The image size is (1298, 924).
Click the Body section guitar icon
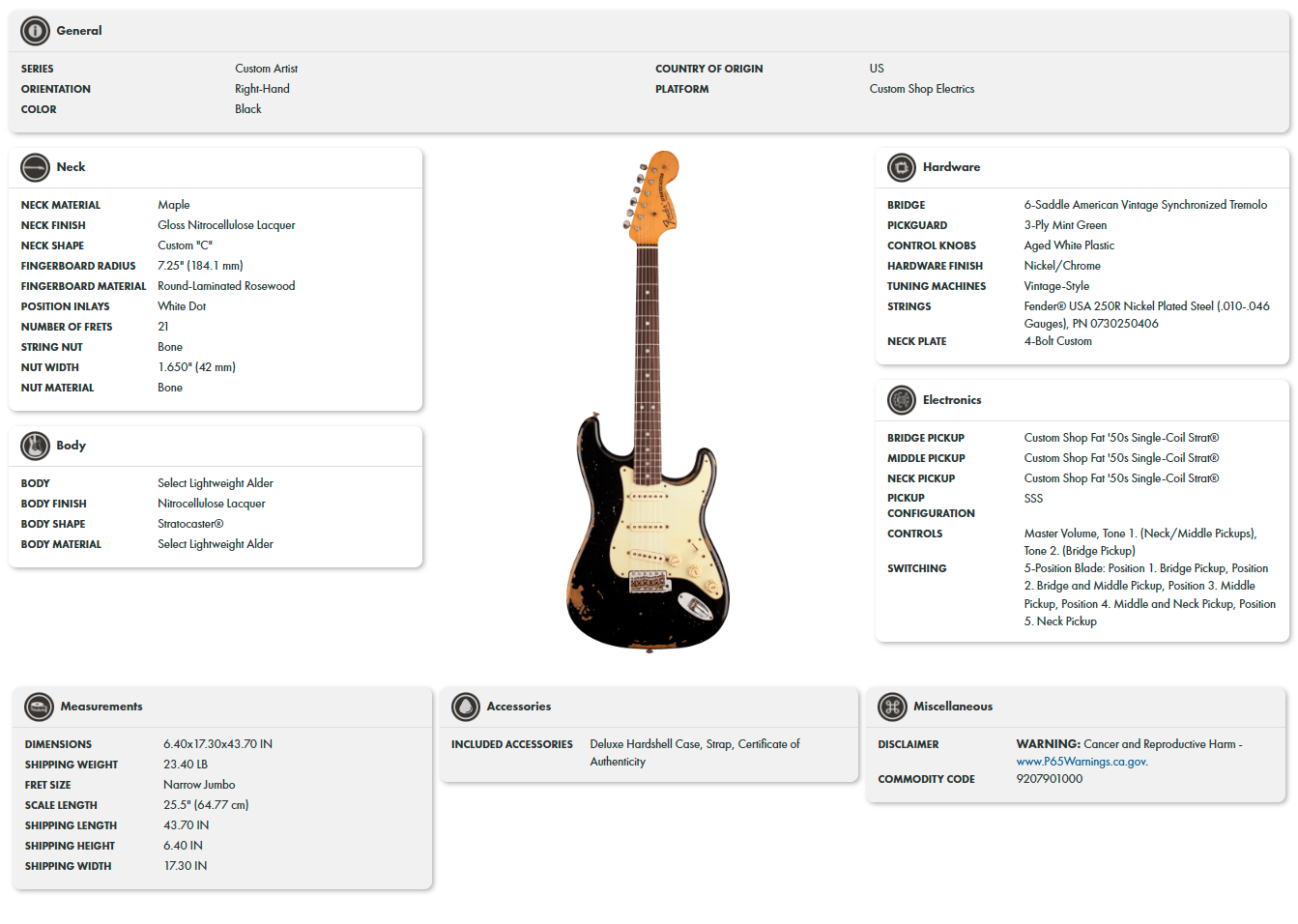click(x=36, y=446)
